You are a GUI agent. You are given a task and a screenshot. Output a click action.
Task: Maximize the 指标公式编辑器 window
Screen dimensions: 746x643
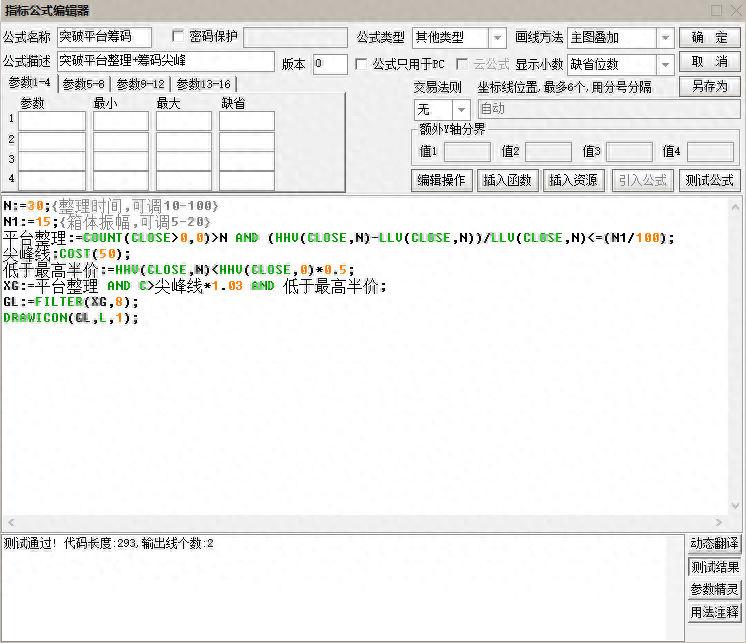tap(717, 10)
